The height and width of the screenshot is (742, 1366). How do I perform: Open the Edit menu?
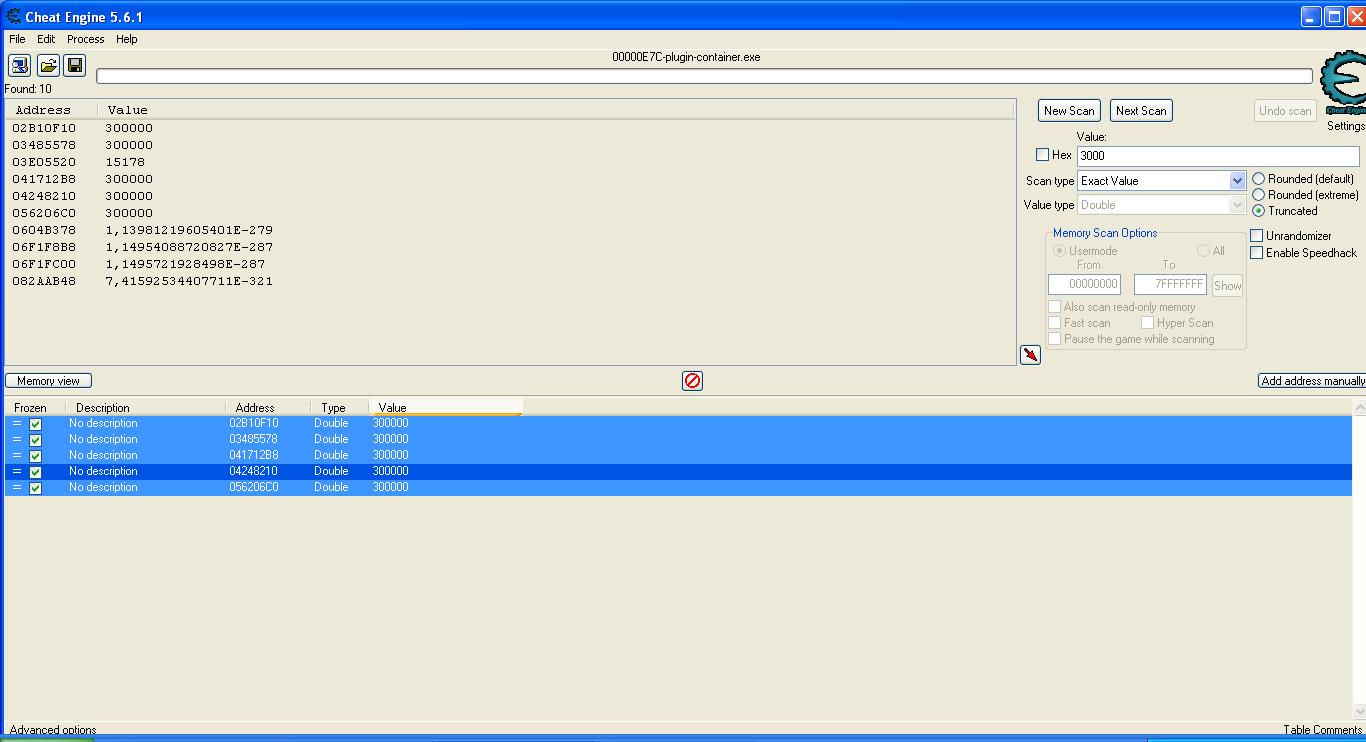pos(46,39)
